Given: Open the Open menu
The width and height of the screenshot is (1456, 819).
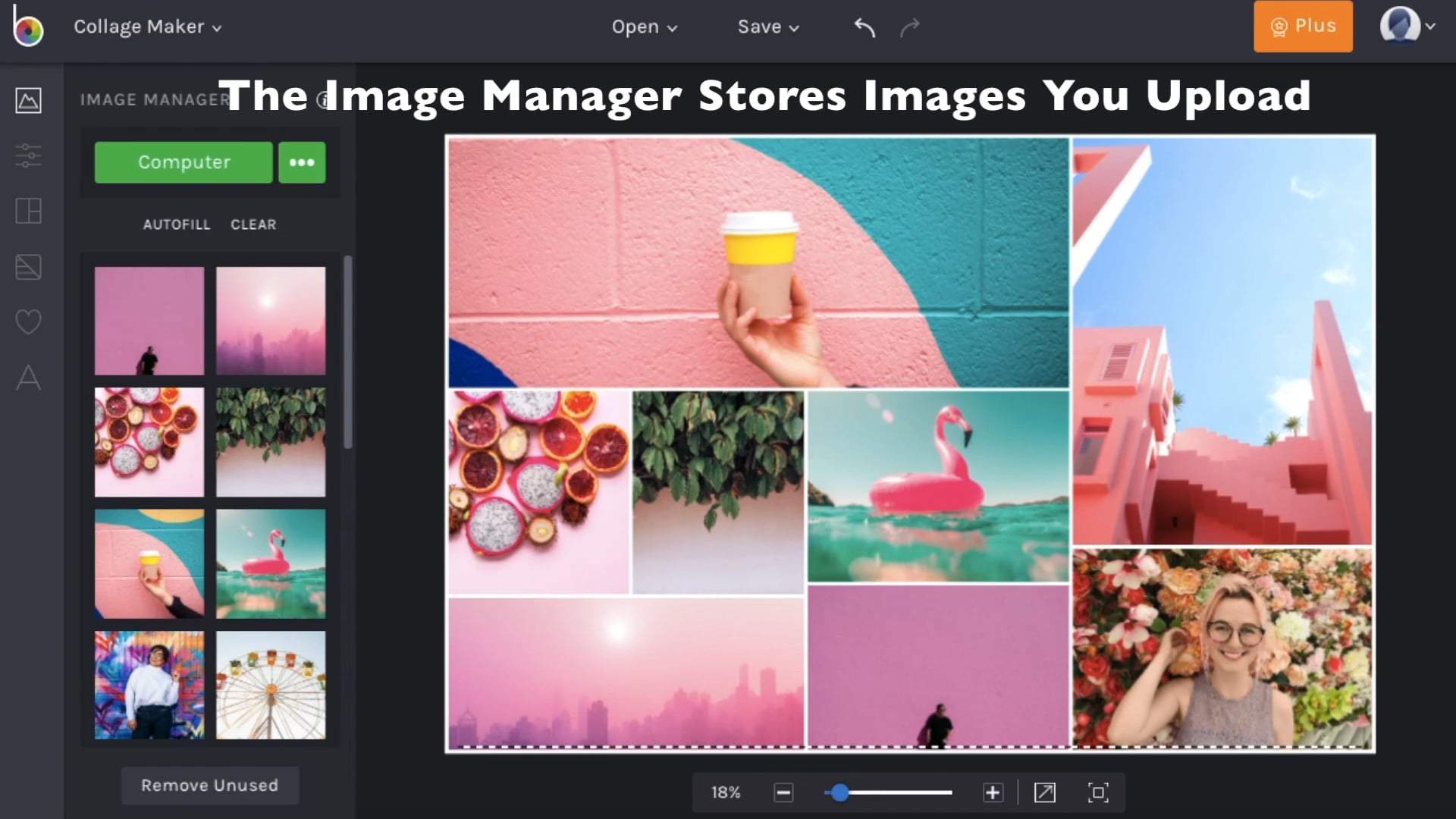Looking at the screenshot, I should point(644,27).
